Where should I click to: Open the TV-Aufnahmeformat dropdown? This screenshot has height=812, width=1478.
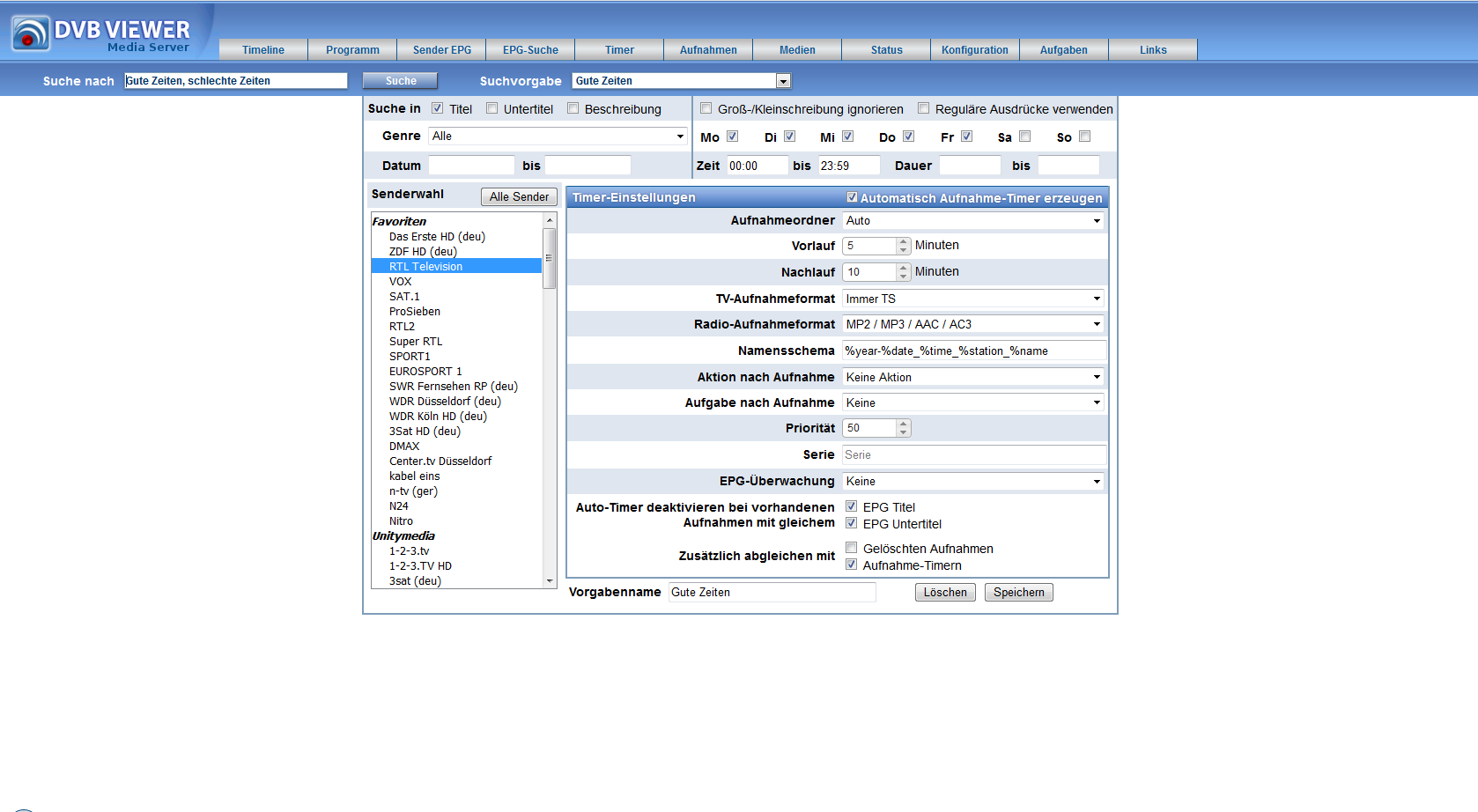[x=973, y=299]
